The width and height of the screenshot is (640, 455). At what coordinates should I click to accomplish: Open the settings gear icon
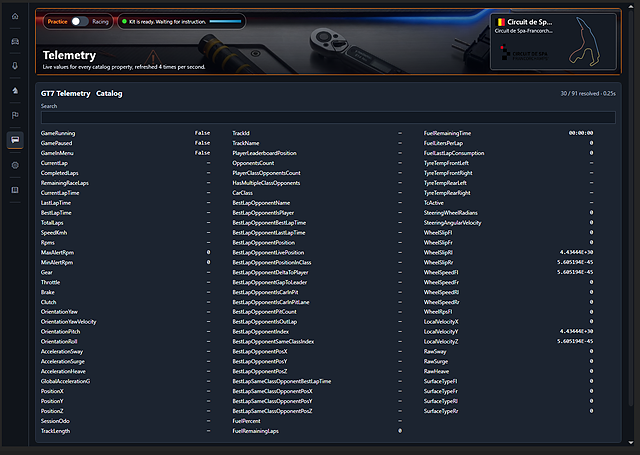pyautogui.click(x=15, y=165)
